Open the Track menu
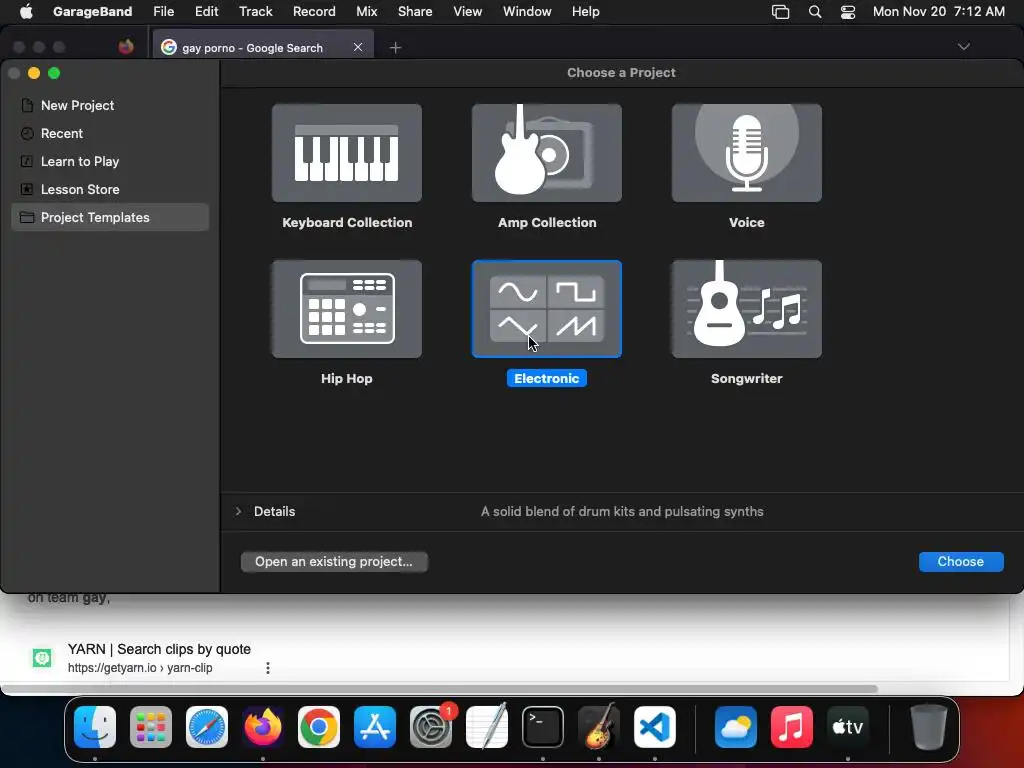 [x=255, y=11]
